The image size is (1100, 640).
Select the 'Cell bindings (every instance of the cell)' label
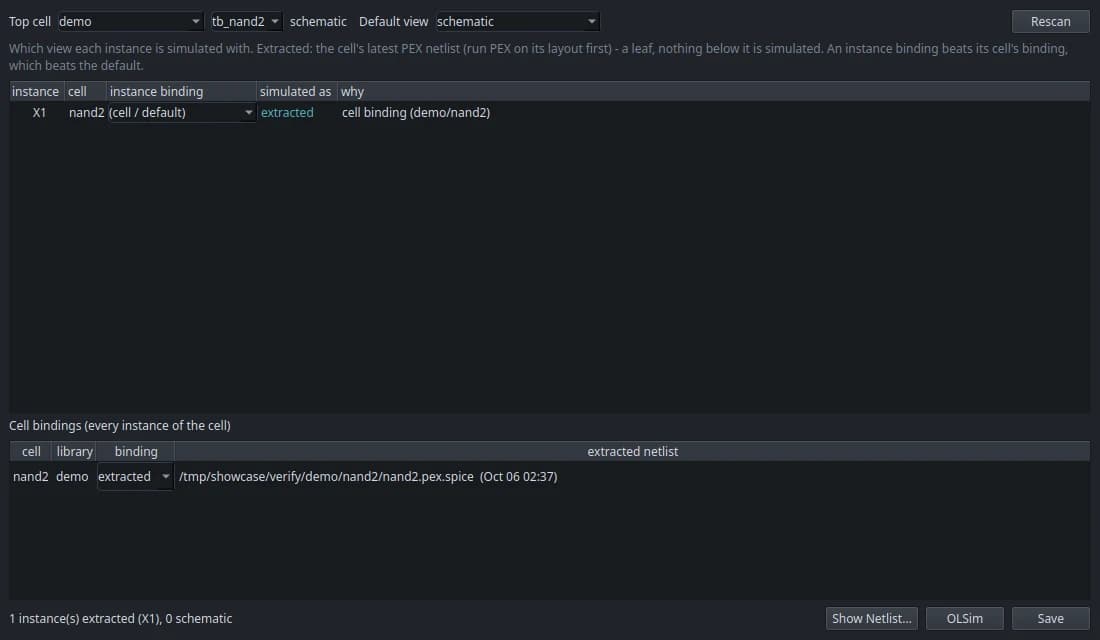click(120, 425)
